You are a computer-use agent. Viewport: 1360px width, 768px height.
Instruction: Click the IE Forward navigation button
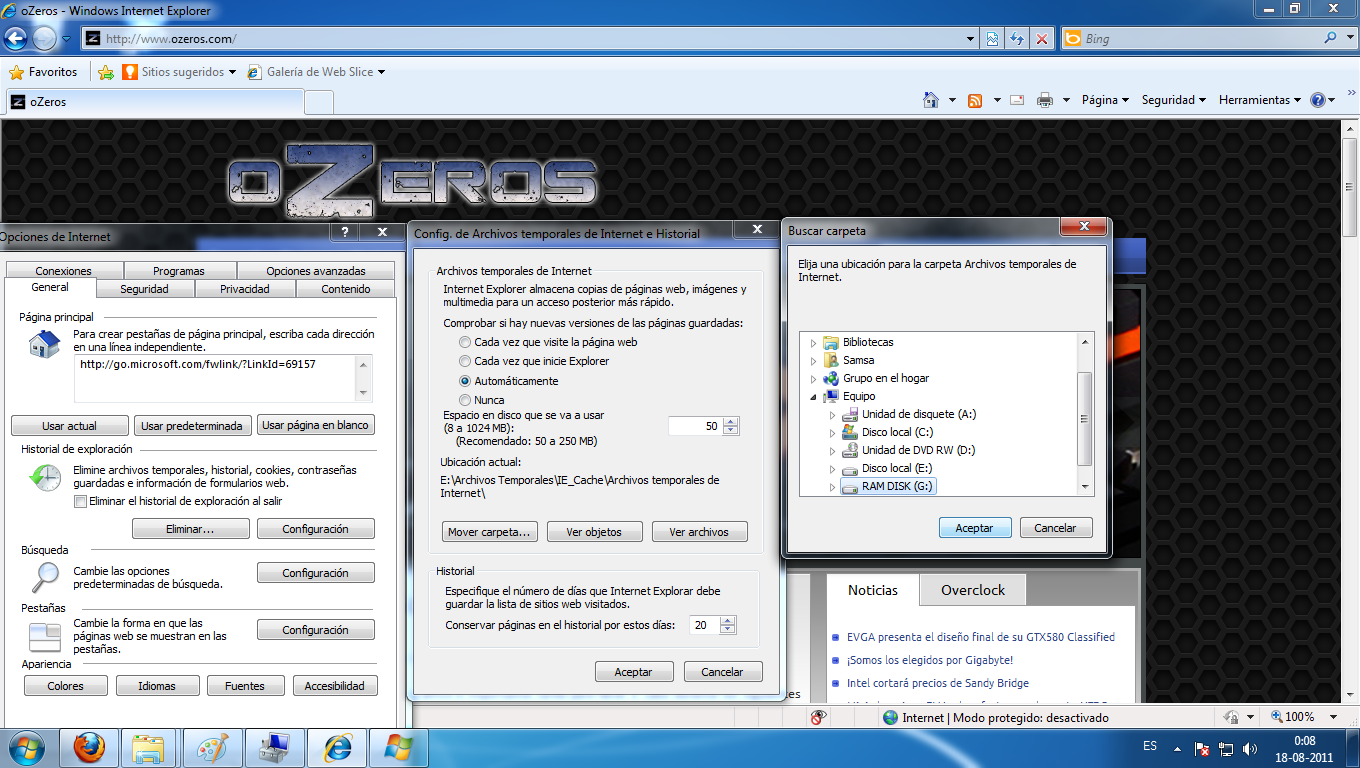[x=45, y=38]
